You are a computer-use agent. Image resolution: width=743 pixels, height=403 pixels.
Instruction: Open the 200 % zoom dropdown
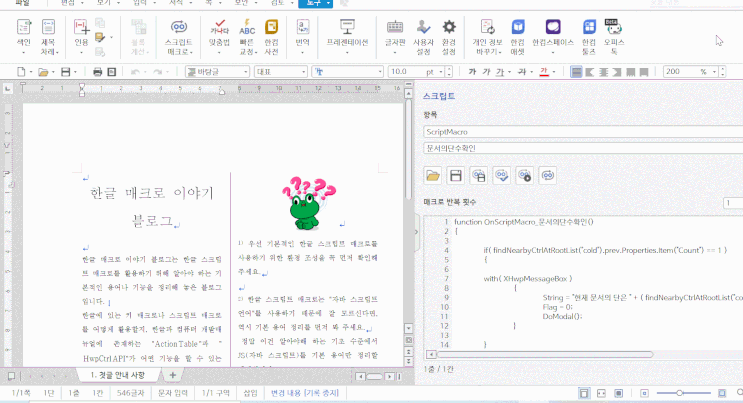point(714,72)
